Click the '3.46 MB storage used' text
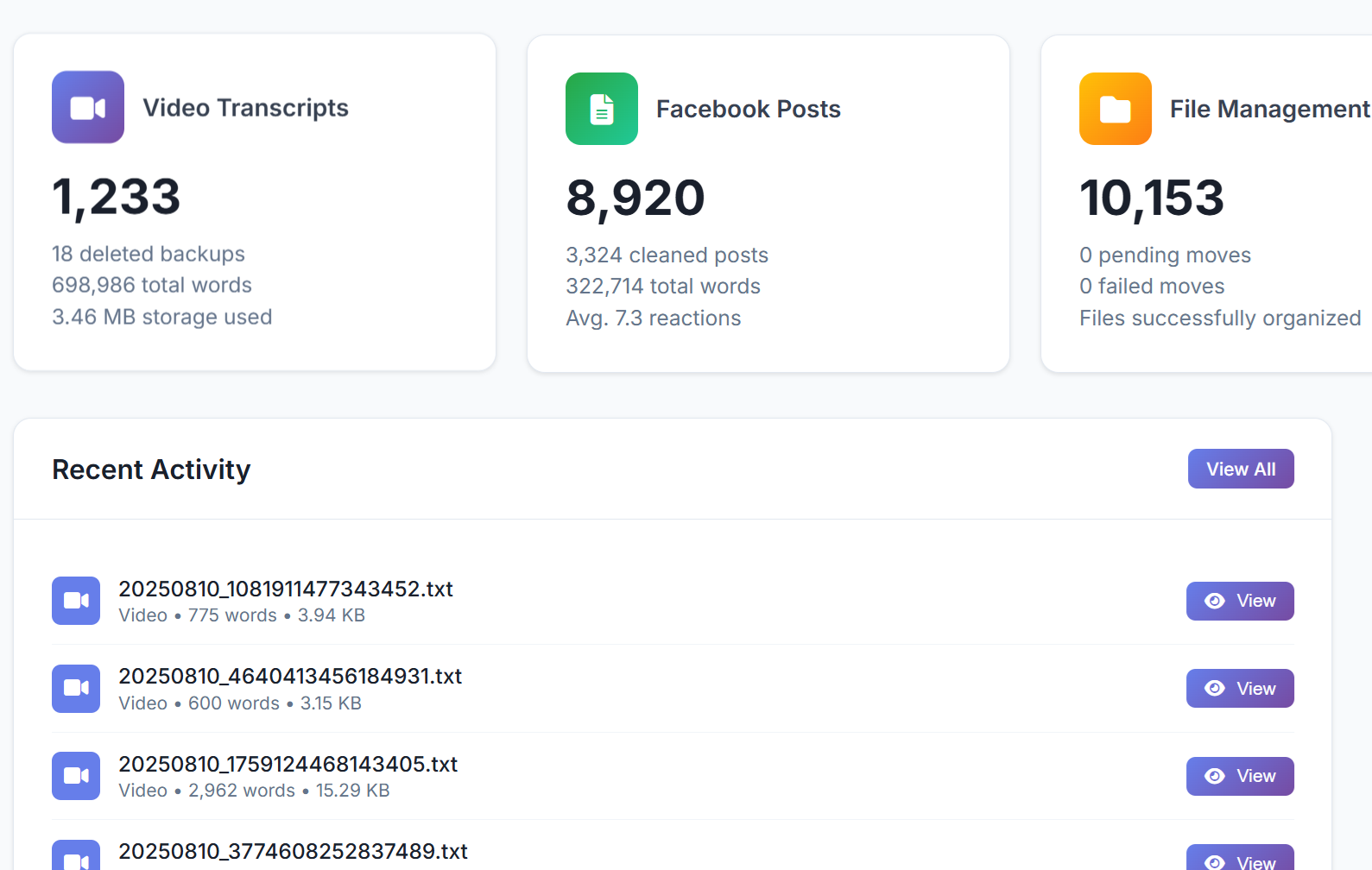Image resolution: width=1372 pixels, height=870 pixels. click(x=162, y=317)
